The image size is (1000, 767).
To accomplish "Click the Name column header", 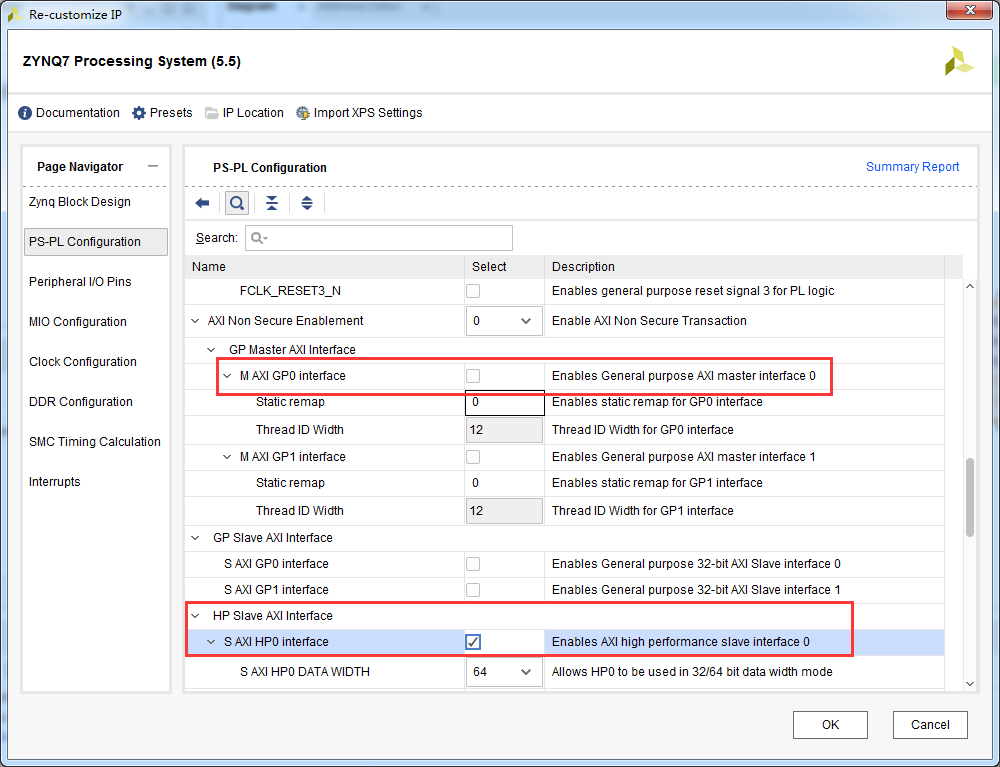I will pos(325,267).
